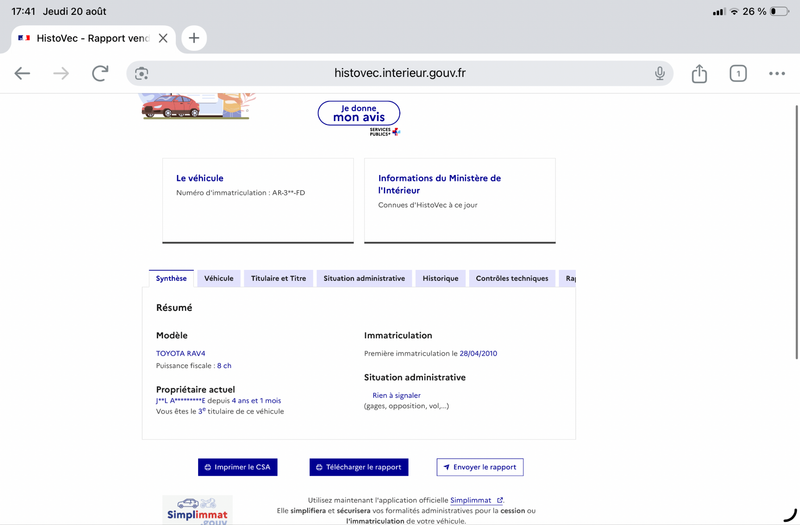
Task: Reload the HistoVec page
Action: click(101, 73)
